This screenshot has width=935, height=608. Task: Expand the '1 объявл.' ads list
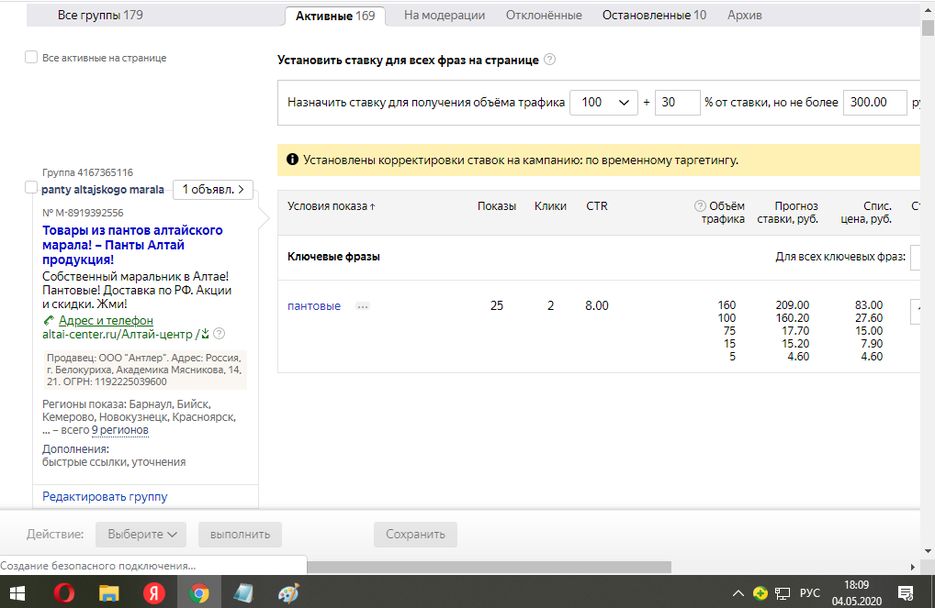pyautogui.click(x=213, y=189)
